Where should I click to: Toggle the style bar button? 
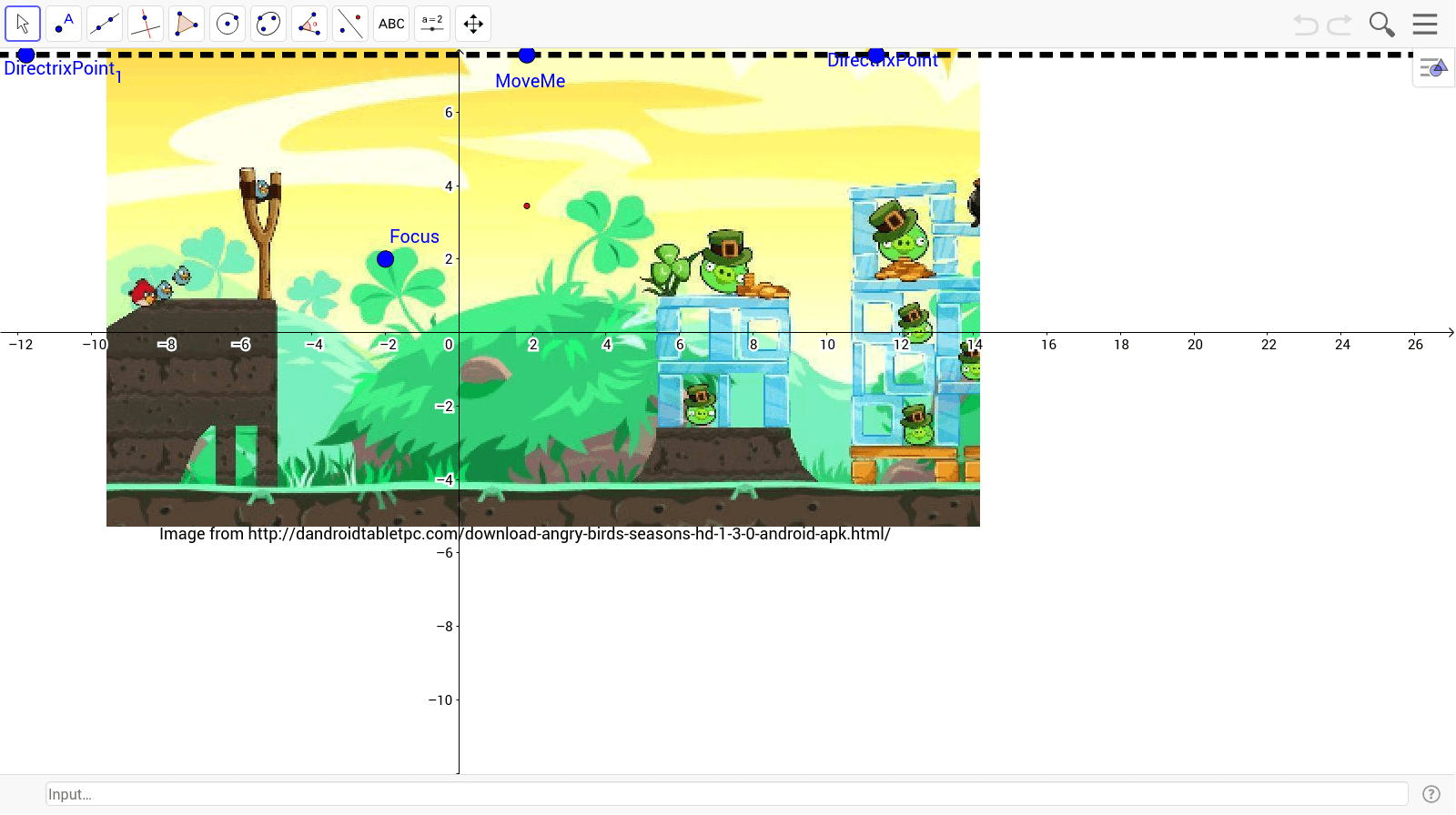pos(1433,68)
